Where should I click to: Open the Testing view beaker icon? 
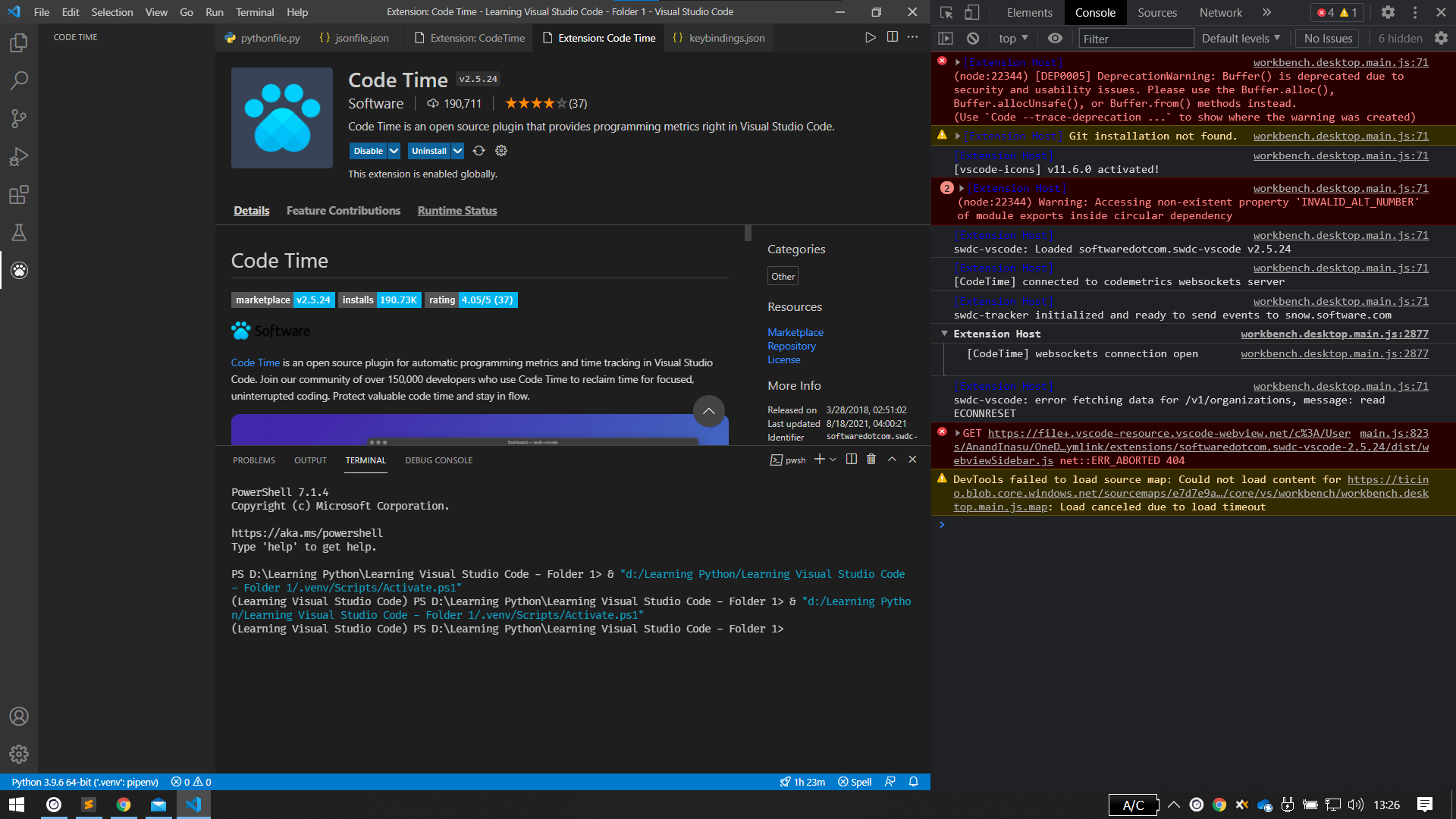(19, 232)
